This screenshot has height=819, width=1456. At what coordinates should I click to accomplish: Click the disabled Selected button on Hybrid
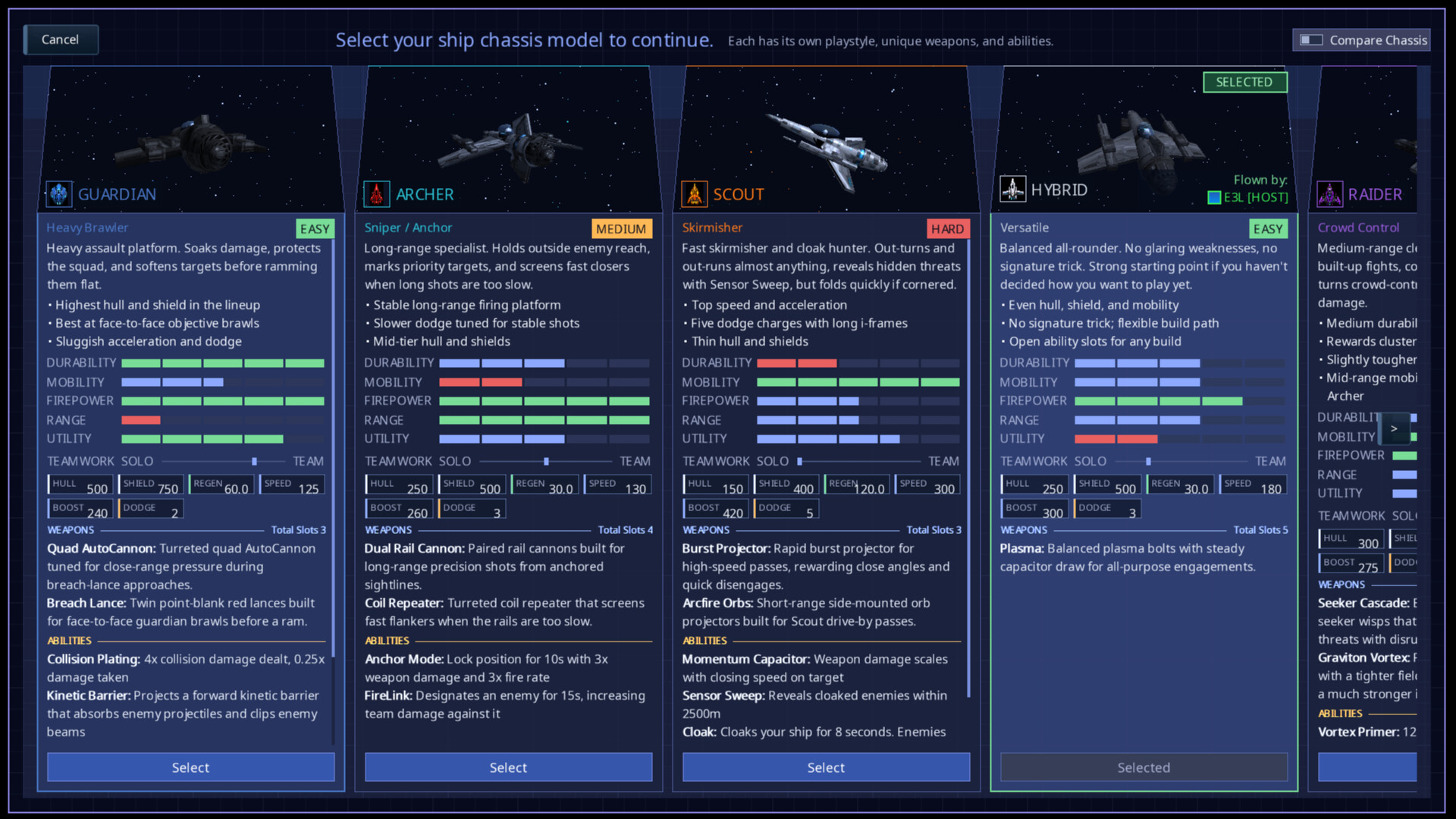1144,767
